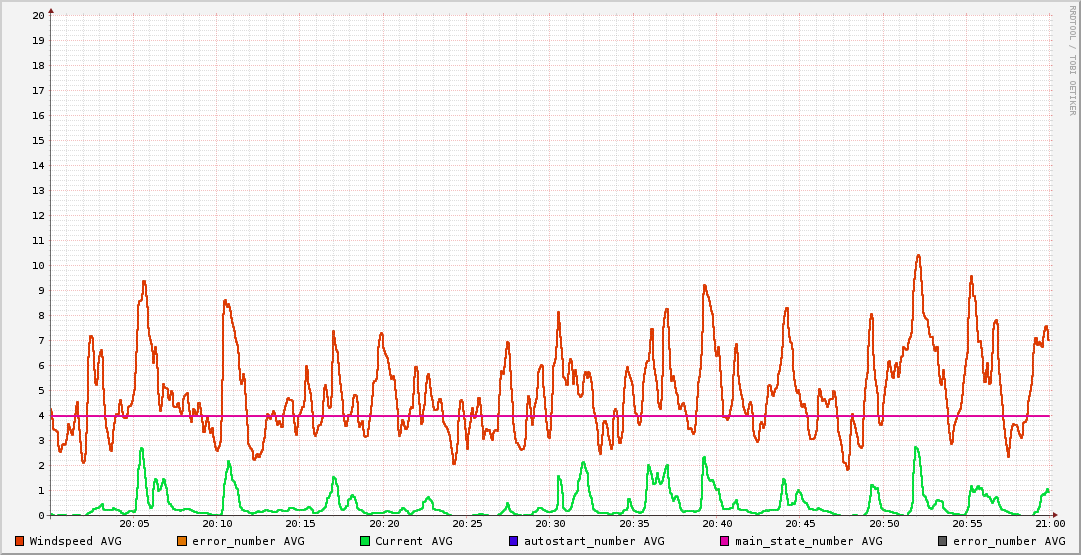1081x555 pixels.
Task: Click the y-axis value 6
Action: (x=42, y=365)
